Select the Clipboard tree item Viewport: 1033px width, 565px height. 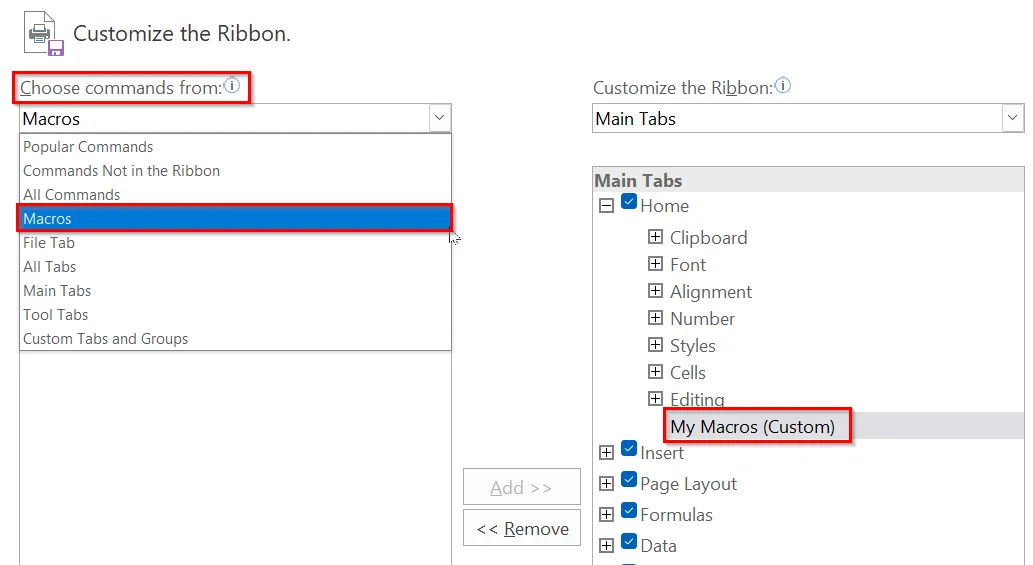click(708, 238)
